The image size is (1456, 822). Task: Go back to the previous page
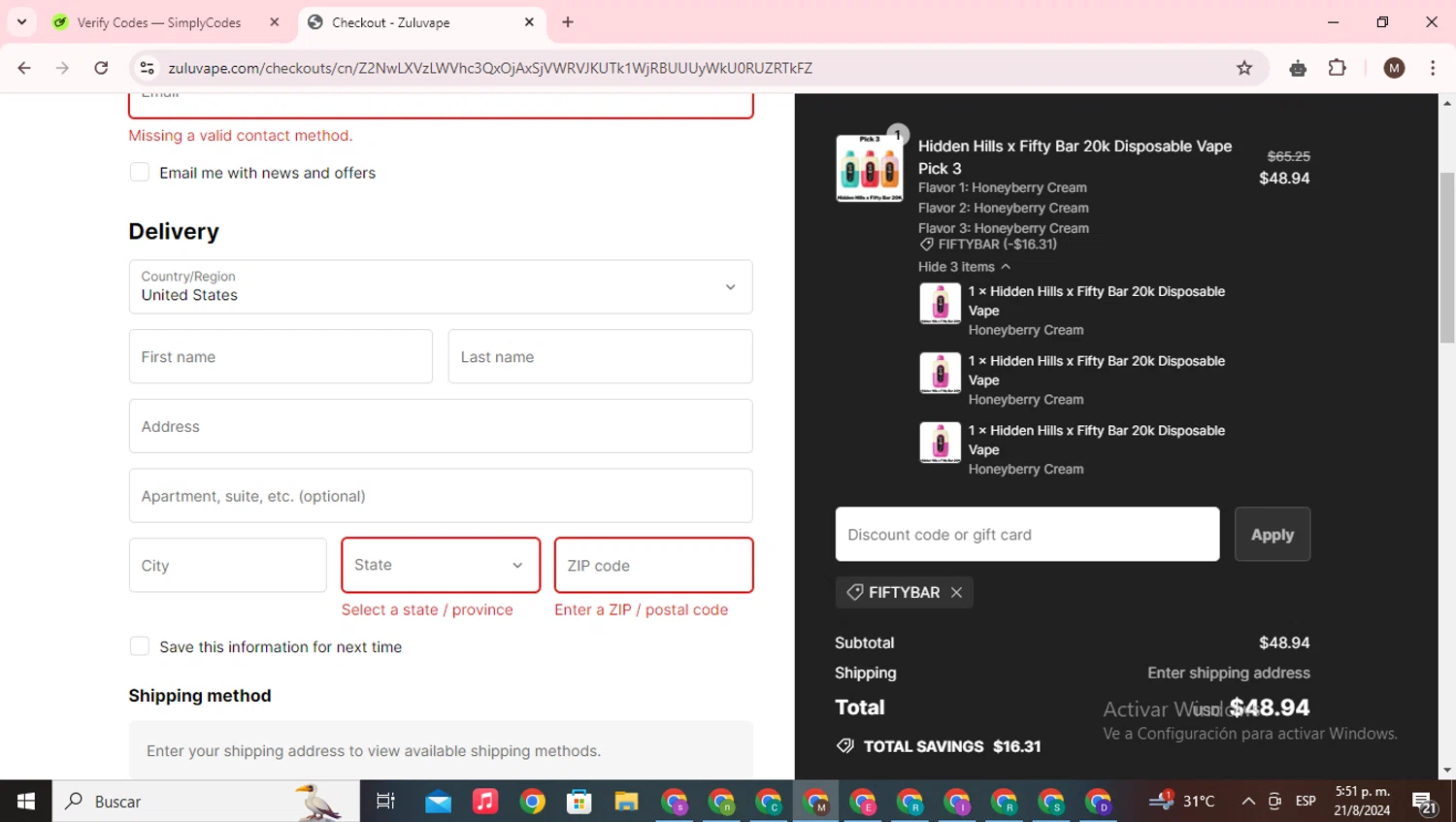point(24,68)
